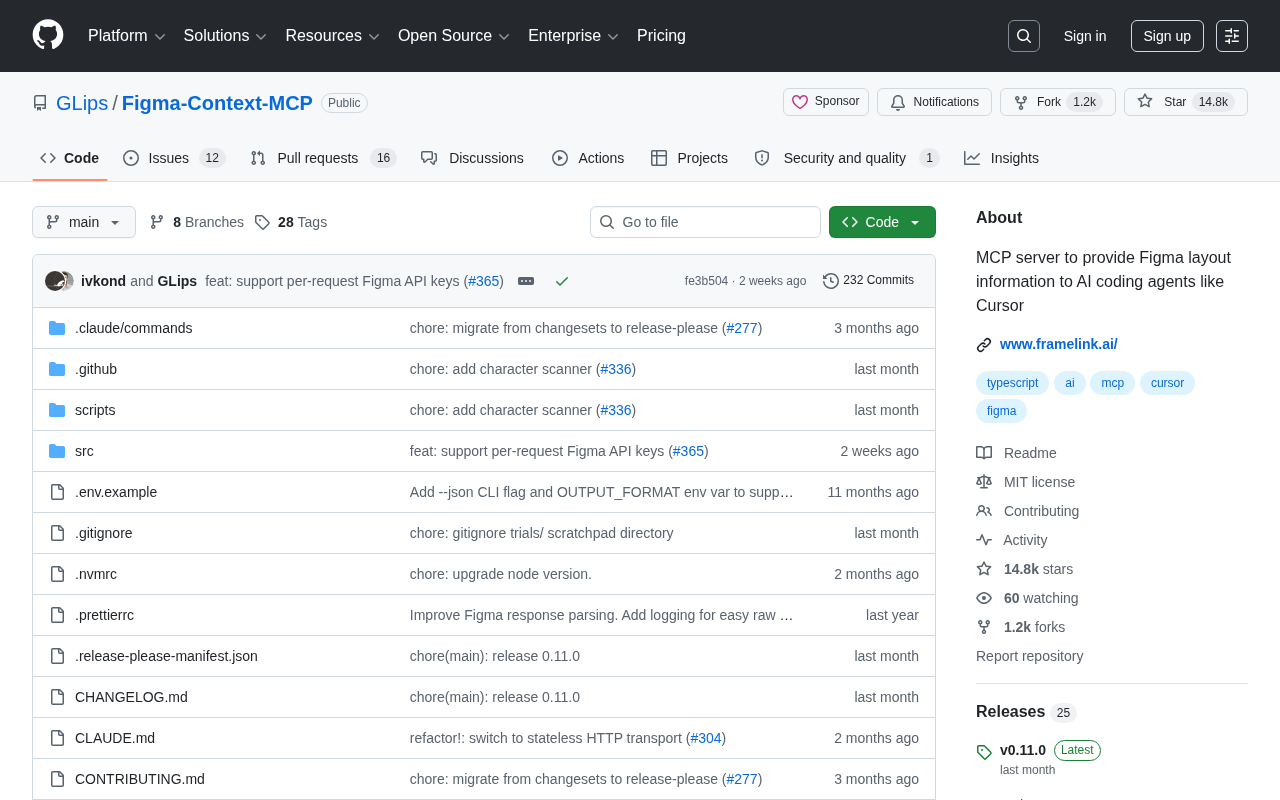Viewport: 1280px width, 800px height.
Task: Open pull request #365 in the commit header
Action: click(x=484, y=281)
